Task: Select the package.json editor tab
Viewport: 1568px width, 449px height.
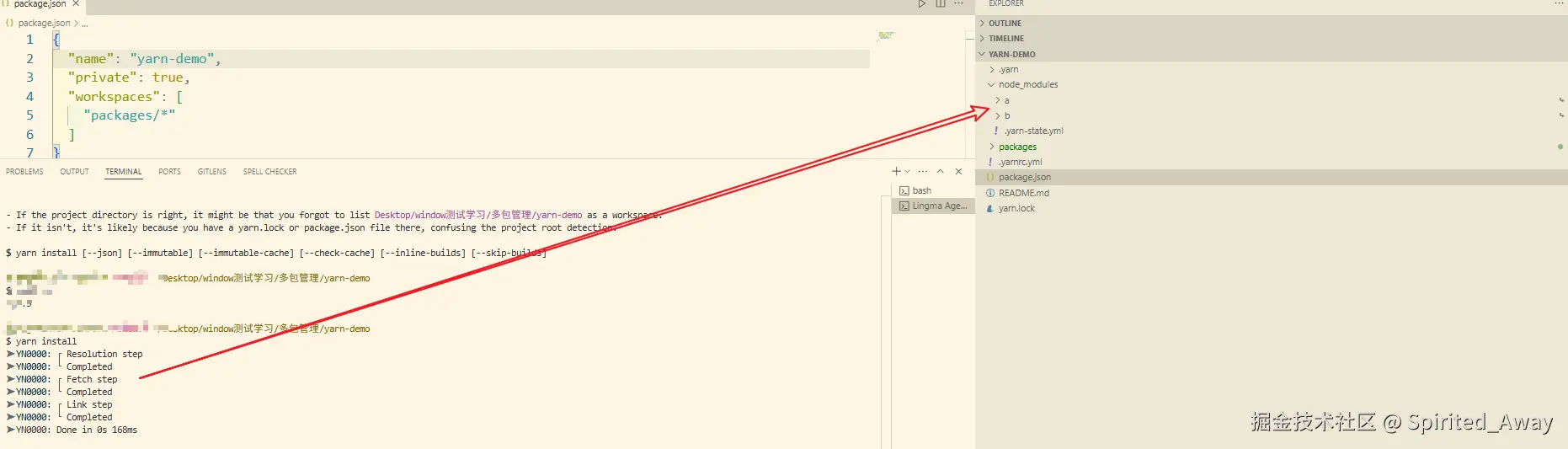Action: [42, 4]
